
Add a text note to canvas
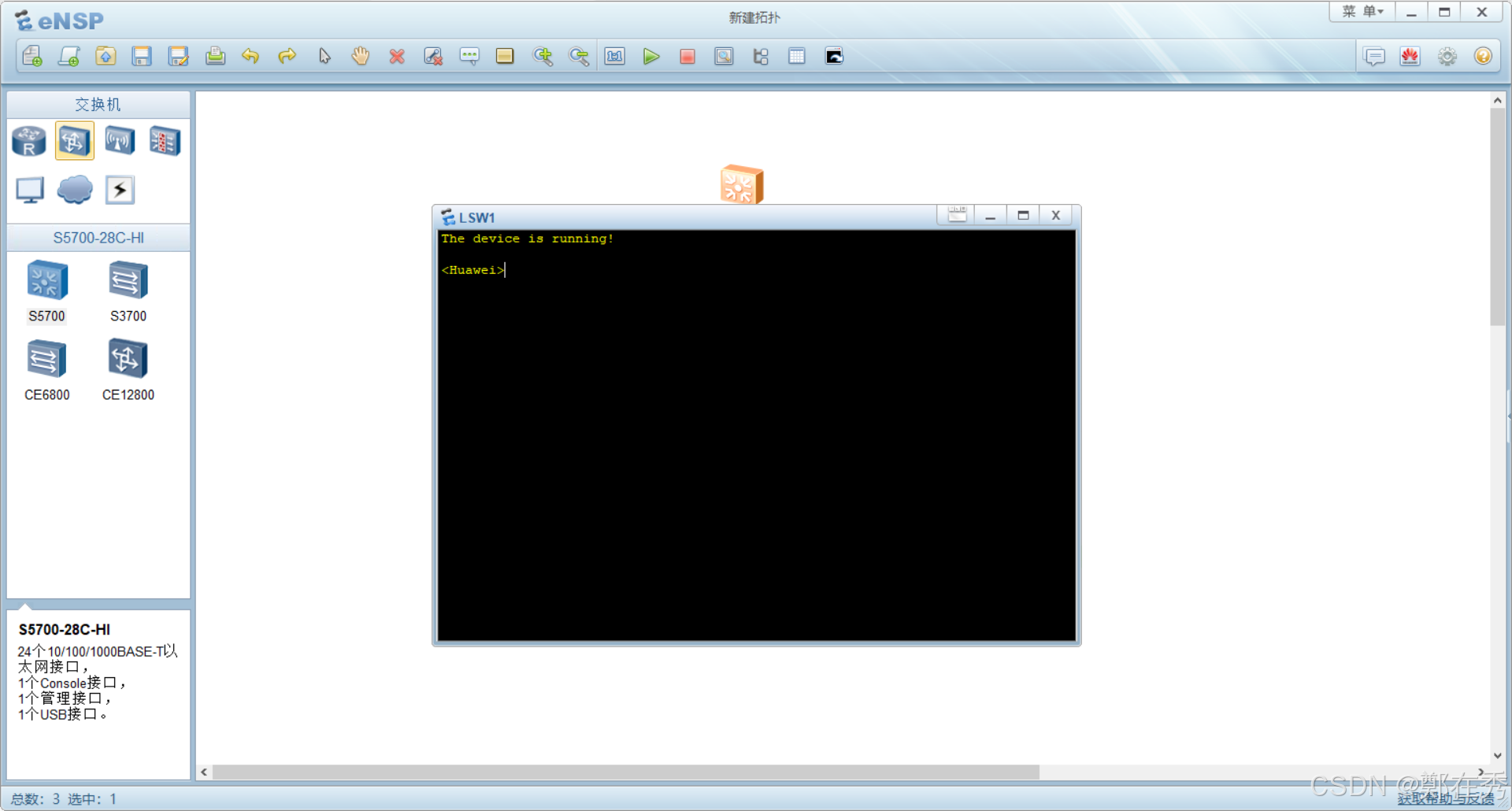coord(469,56)
